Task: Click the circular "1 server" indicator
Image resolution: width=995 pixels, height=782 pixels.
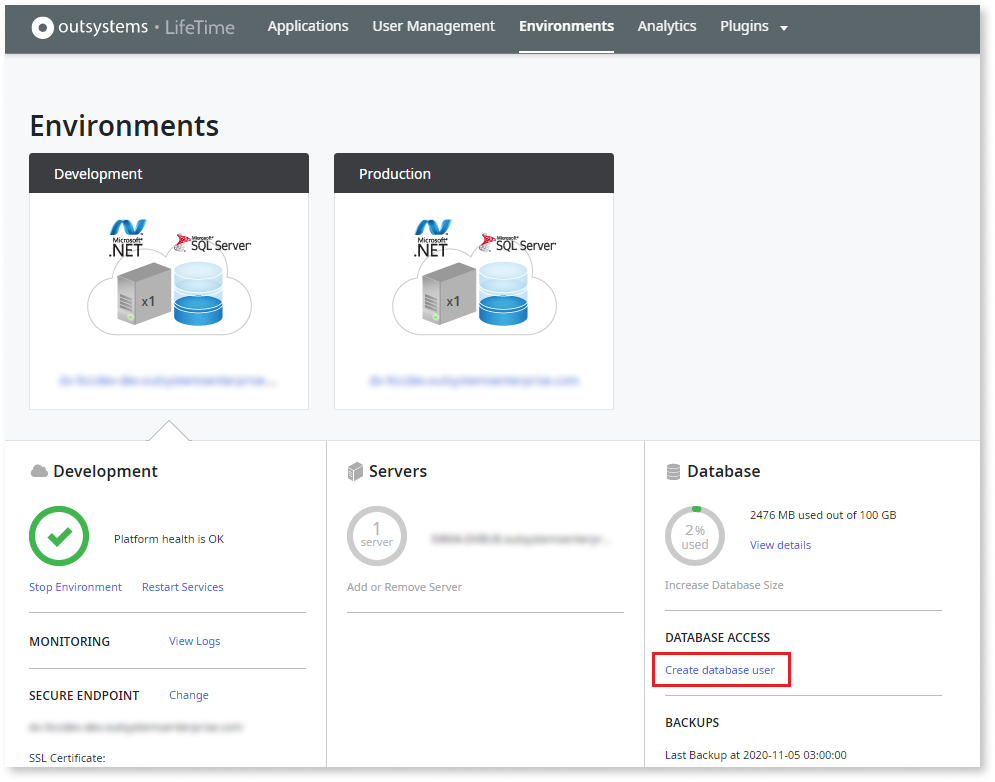Action: pyautogui.click(x=377, y=536)
